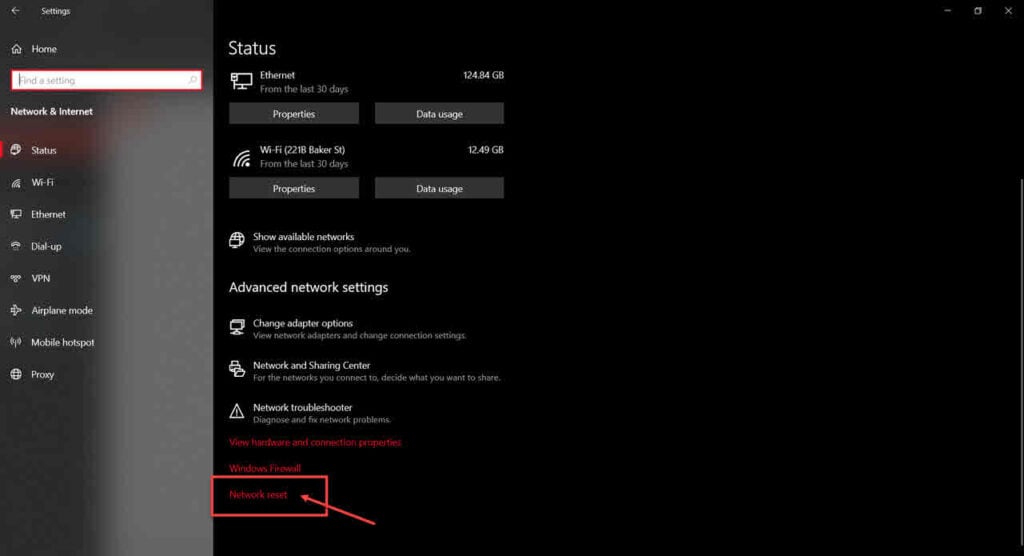
Task: Click the Ethernet monitor icon in Status
Action: click(241, 81)
